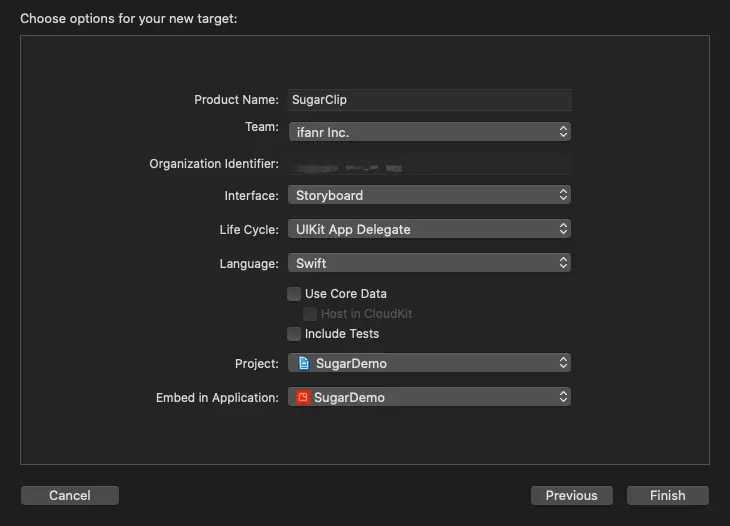Viewport: 730px width, 526px height.
Task: Click the Team dropdown chevron arrows
Action: [563, 131]
